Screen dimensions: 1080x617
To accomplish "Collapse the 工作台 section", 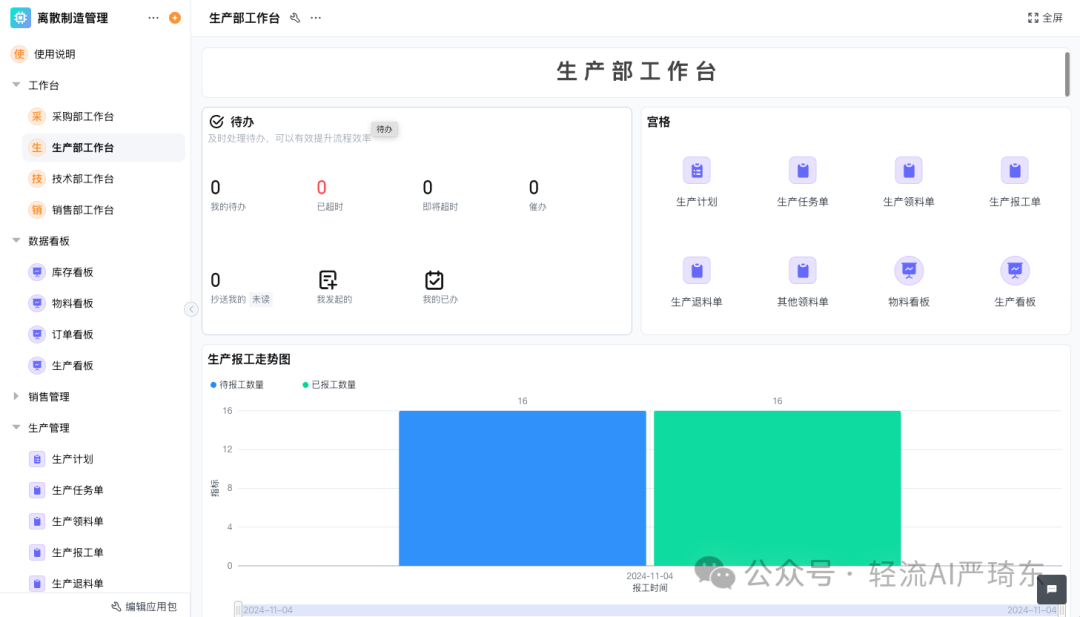I will [16, 85].
